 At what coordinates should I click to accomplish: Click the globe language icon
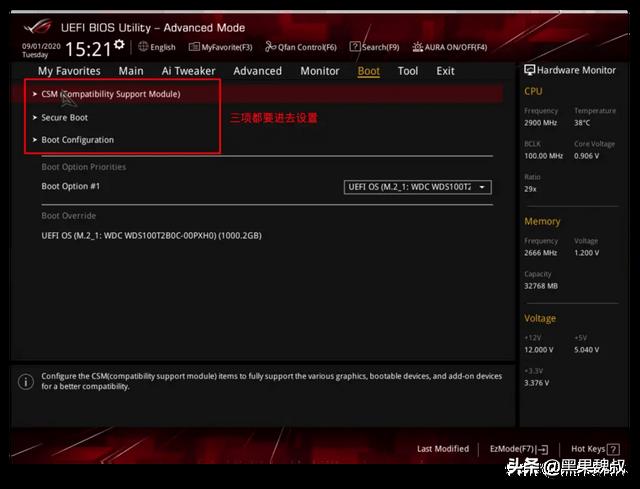143,47
